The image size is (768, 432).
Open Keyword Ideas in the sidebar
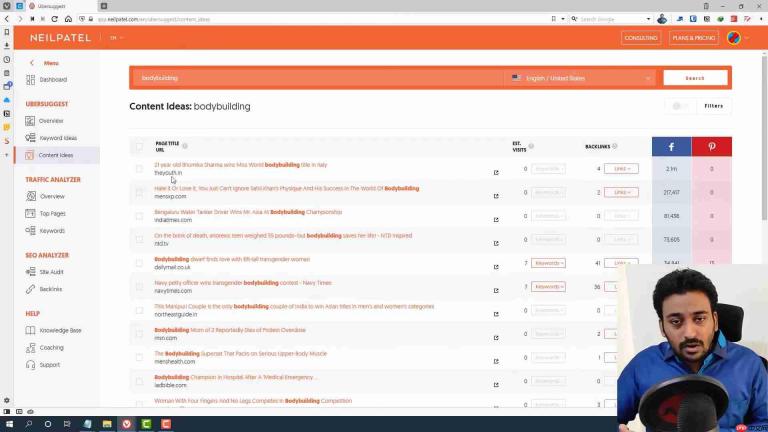click(x=58, y=138)
